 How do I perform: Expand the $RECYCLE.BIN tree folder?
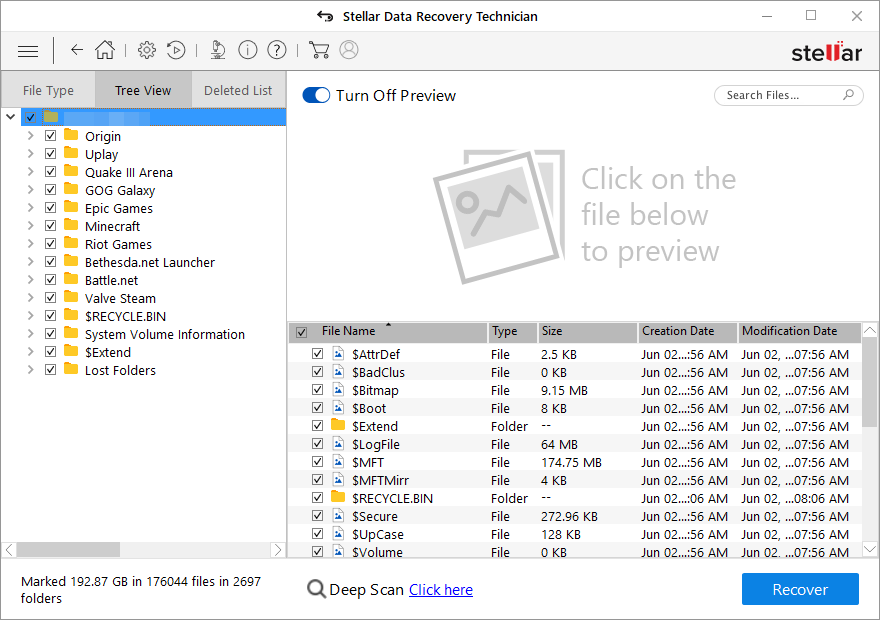tap(30, 315)
